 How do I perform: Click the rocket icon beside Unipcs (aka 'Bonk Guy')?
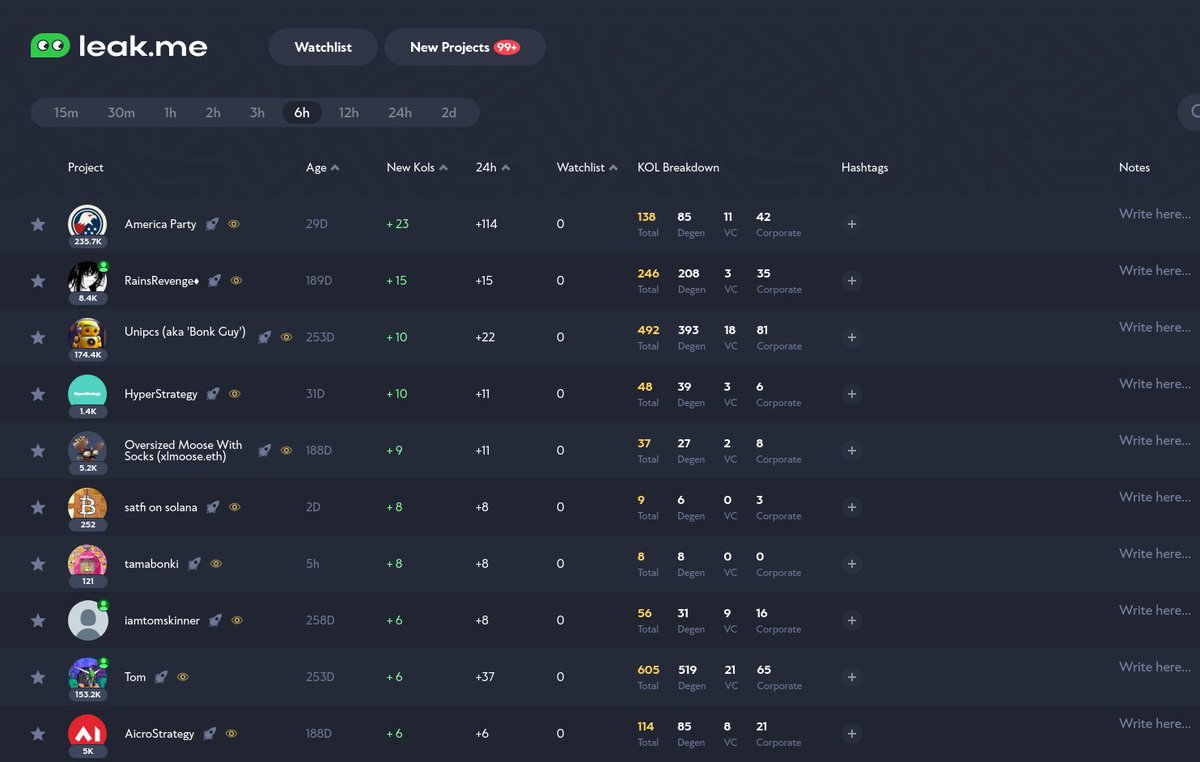[264, 337]
